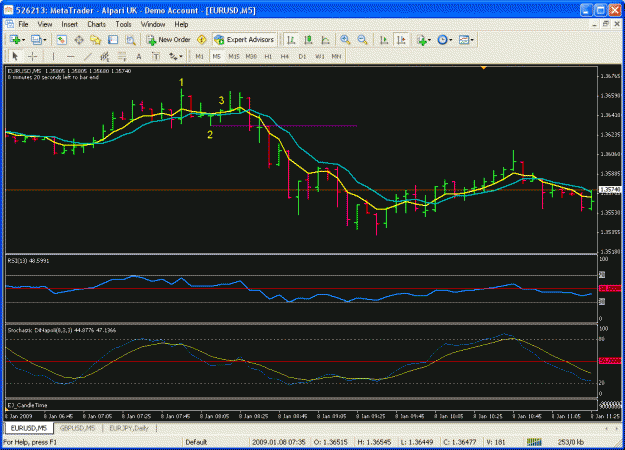The width and height of the screenshot is (625, 450).
Task: Launch the Strategy Tester magnifier icon
Action: (130, 39)
